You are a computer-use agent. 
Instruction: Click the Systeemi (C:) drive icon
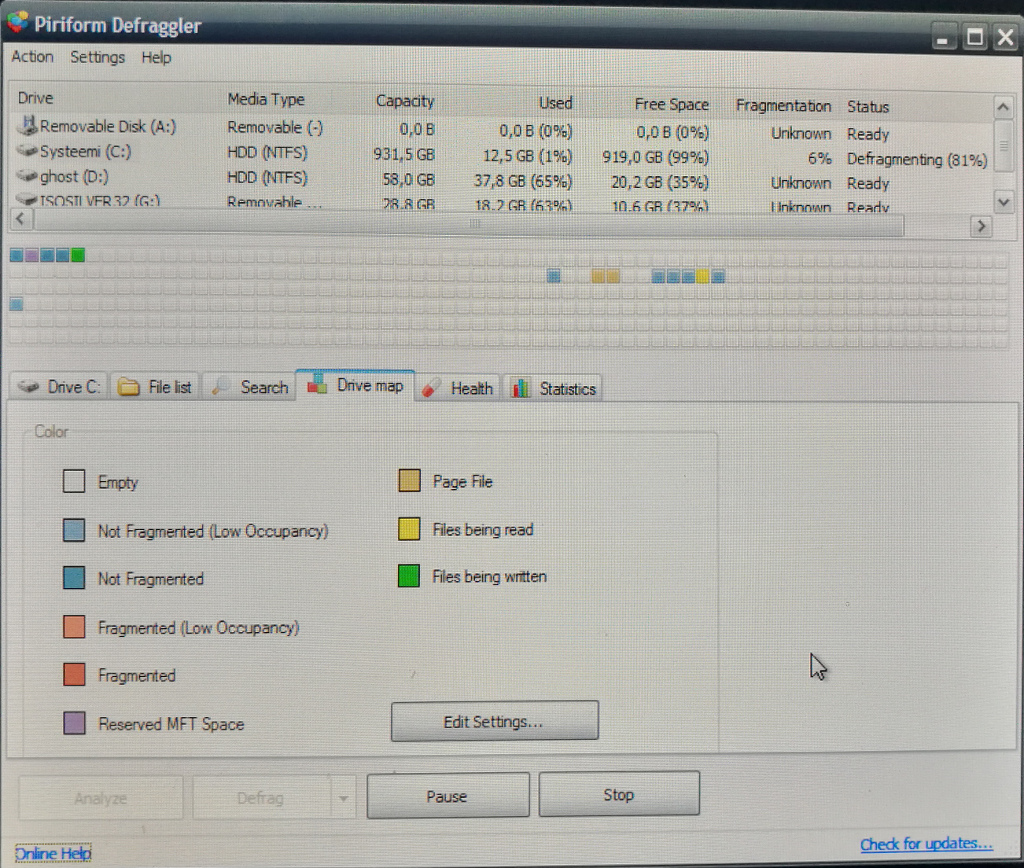pos(27,151)
